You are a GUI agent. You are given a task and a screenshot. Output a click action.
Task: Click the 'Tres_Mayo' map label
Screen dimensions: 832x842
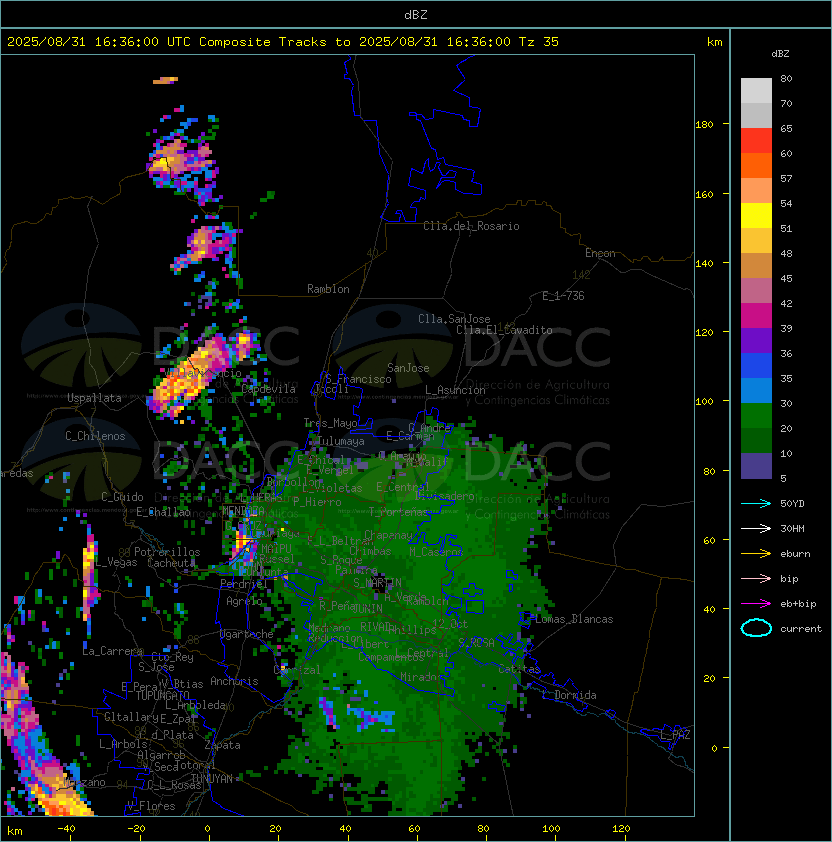coord(330,423)
